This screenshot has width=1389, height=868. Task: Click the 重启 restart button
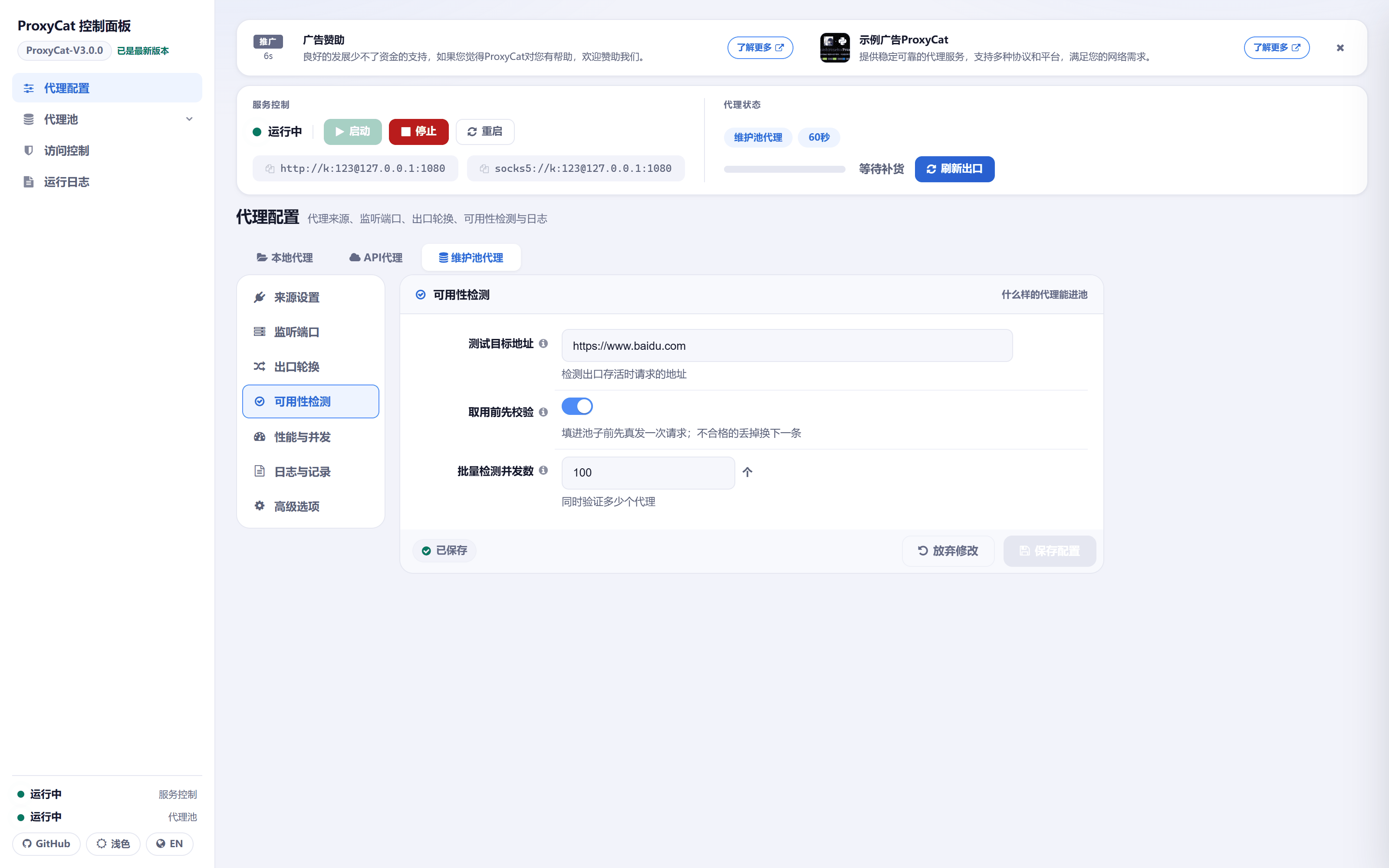coord(485,132)
